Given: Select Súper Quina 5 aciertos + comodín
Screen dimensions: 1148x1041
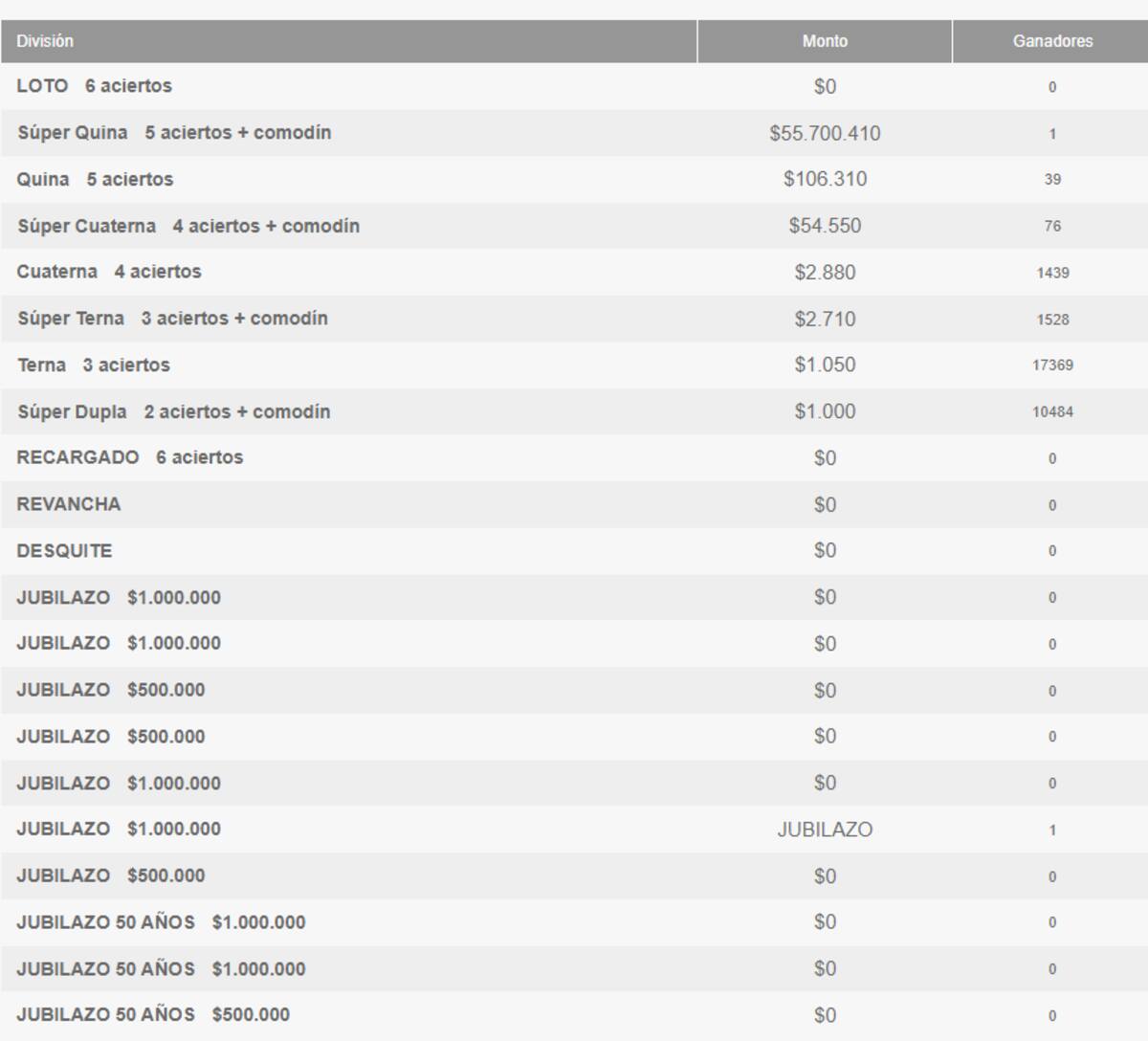Looking at the screenshot, I should click(x=174, y=133).
